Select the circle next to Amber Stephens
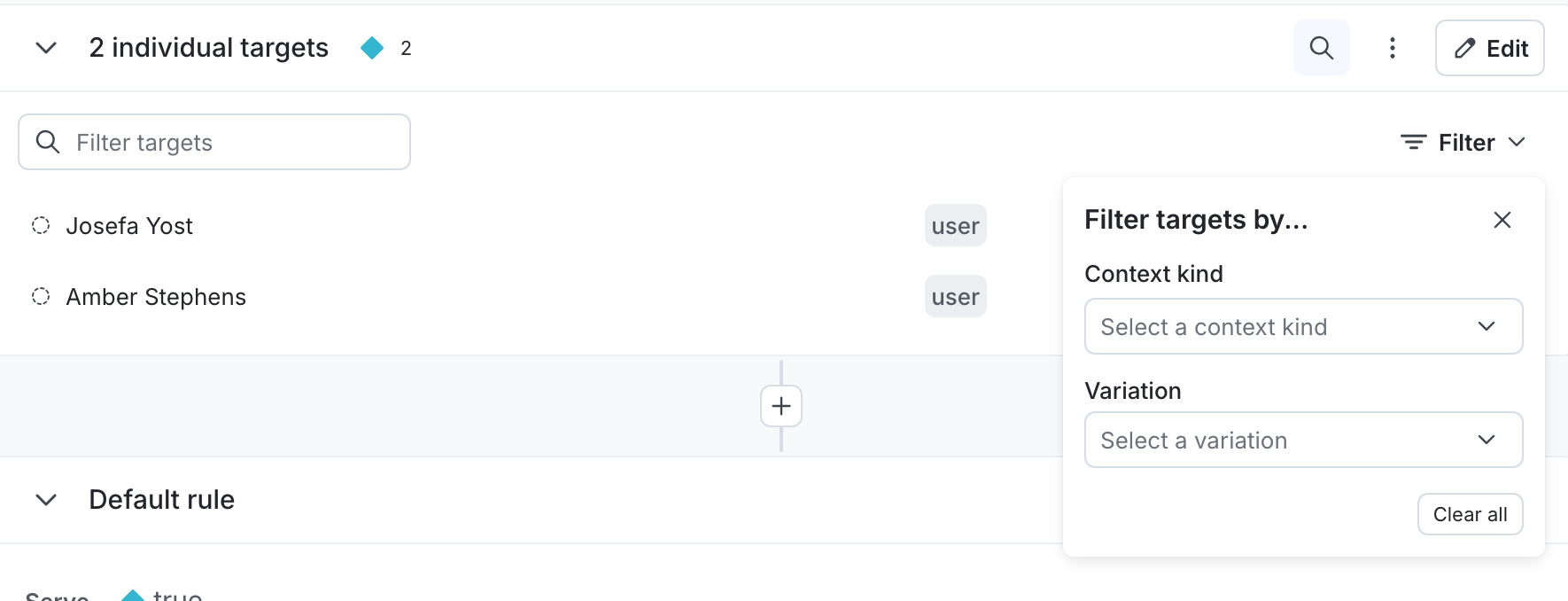Viewport: 1568px width, 601px height. (x=40, y=296)
